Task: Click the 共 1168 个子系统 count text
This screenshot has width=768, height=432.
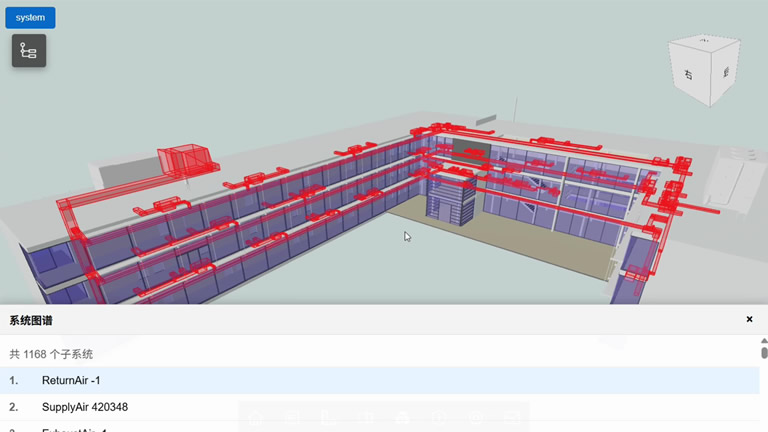Action: 51,354
